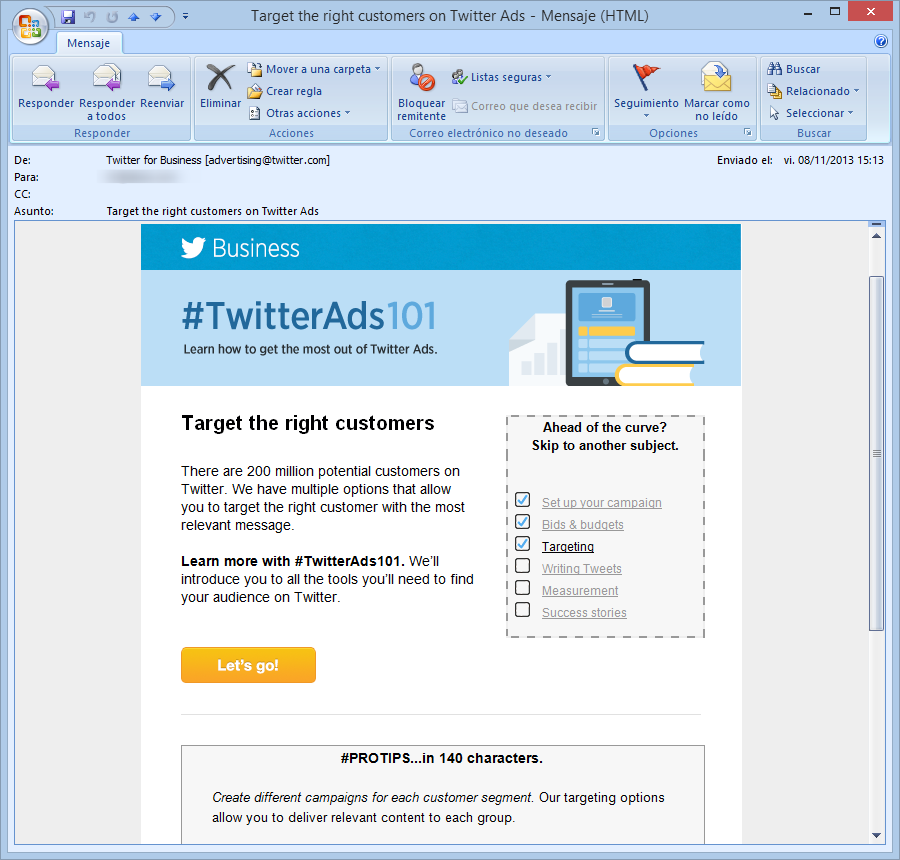Click the blurred recipient in Para field
The width and height of the screenshot is (900, 860).
pyautogui.click(x=141, y=177)
